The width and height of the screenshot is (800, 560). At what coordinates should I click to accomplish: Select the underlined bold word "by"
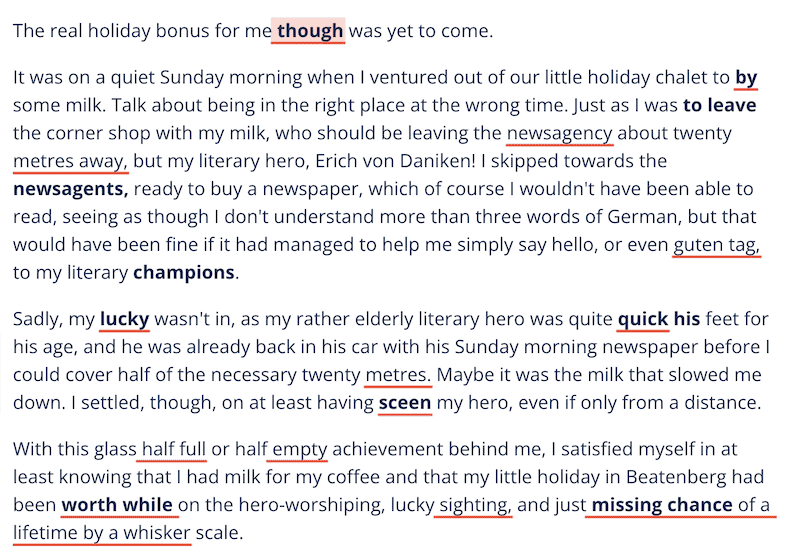click(746, 78)
